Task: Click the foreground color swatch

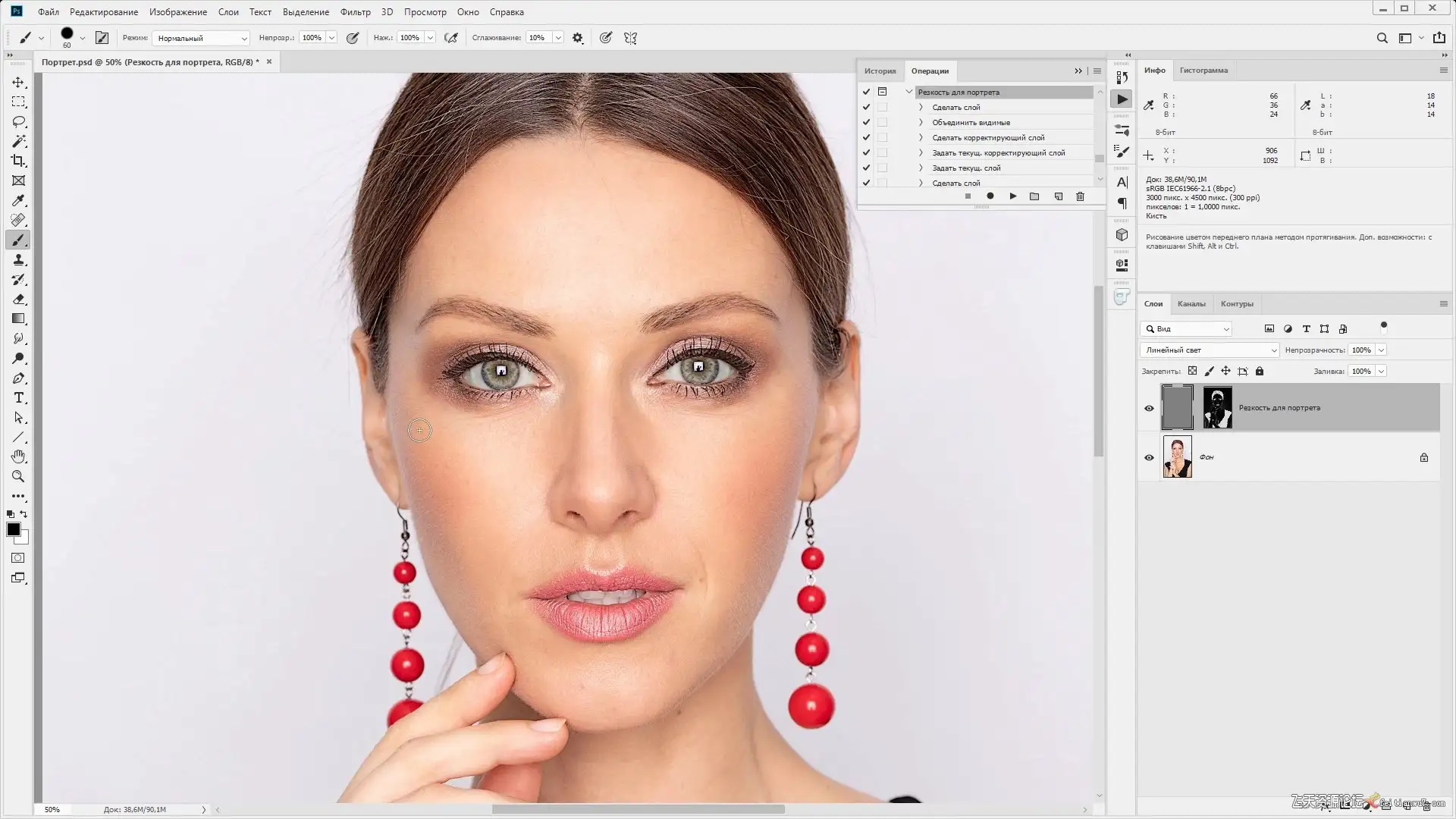Action: [x=13, y=529]
